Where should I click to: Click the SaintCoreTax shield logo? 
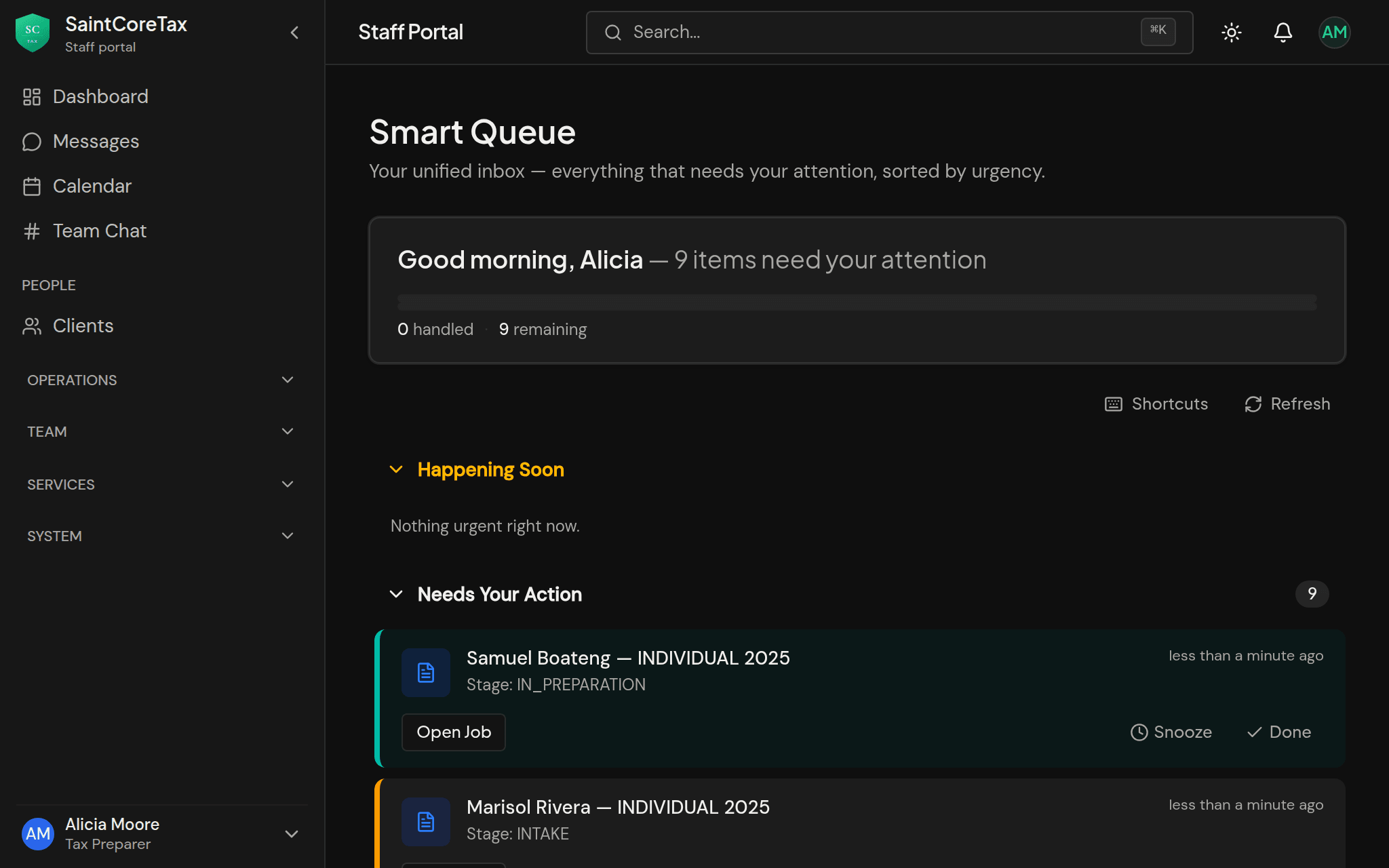(33, 33)
